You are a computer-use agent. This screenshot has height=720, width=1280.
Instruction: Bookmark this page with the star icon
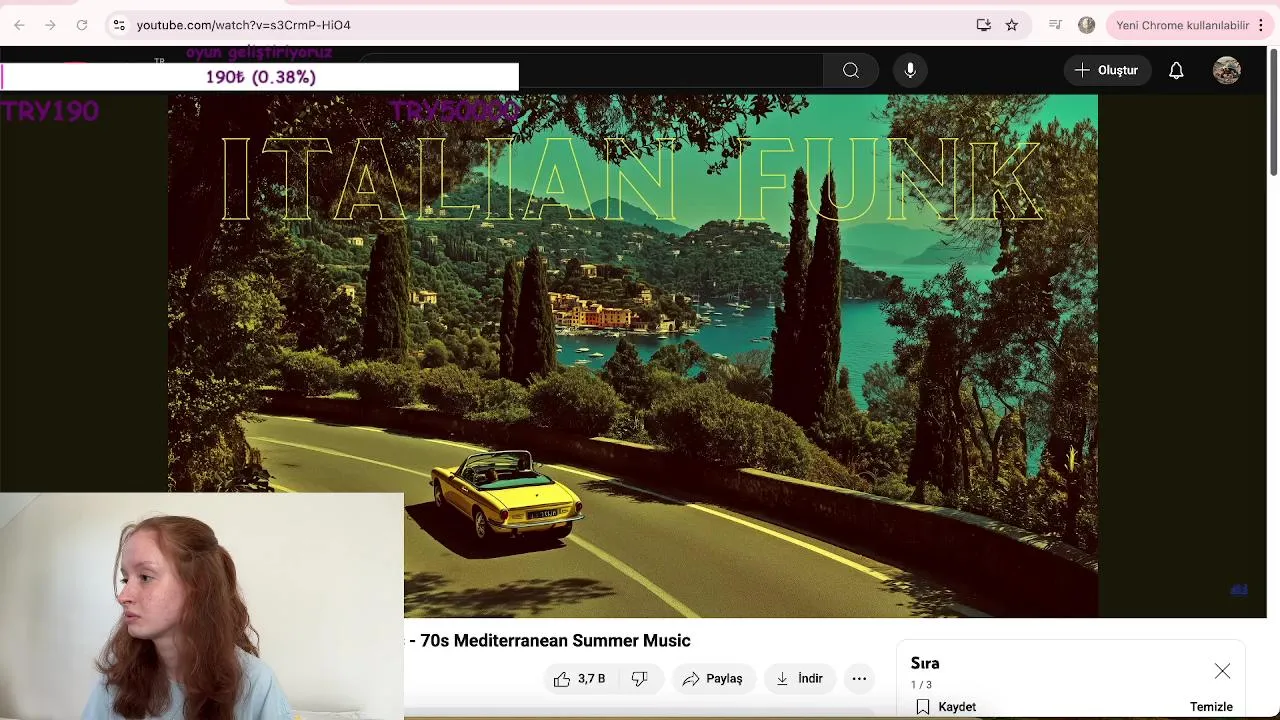1012,25
